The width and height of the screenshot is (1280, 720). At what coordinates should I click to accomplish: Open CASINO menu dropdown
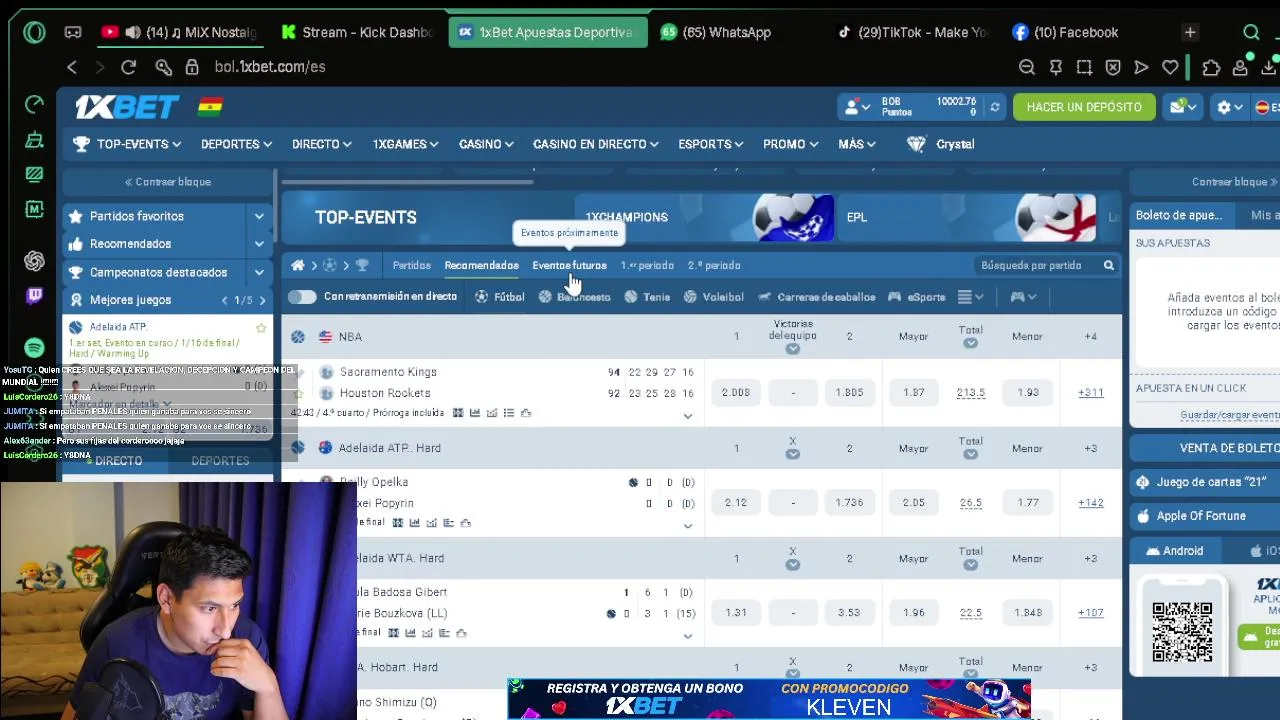486,144
